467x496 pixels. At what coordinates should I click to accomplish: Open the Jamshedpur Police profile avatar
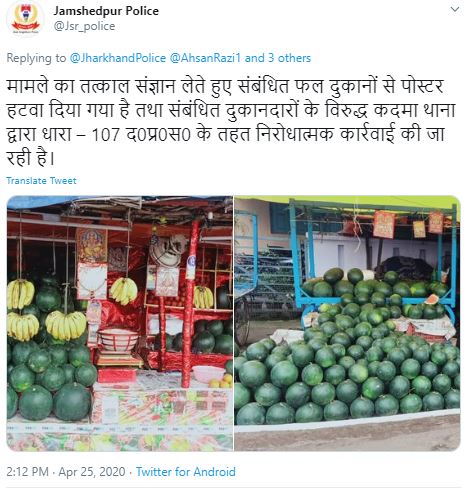(x=26, y=19)
